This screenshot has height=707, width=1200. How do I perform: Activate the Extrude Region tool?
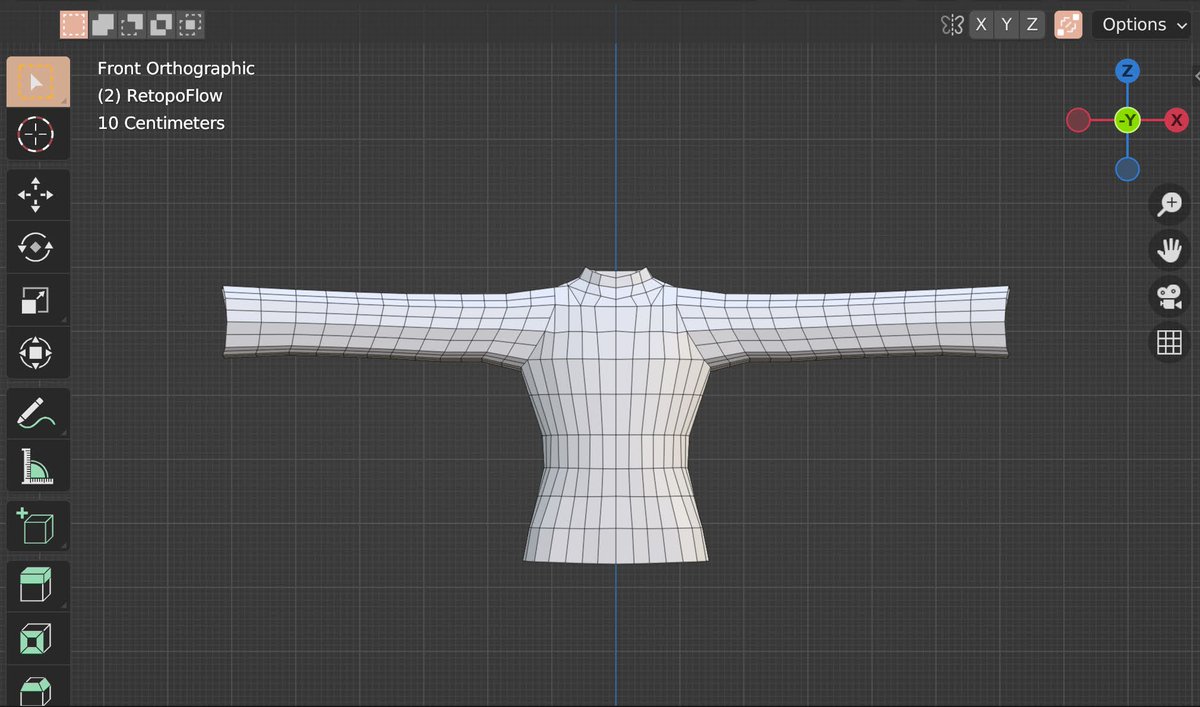[x=38, y=586]
